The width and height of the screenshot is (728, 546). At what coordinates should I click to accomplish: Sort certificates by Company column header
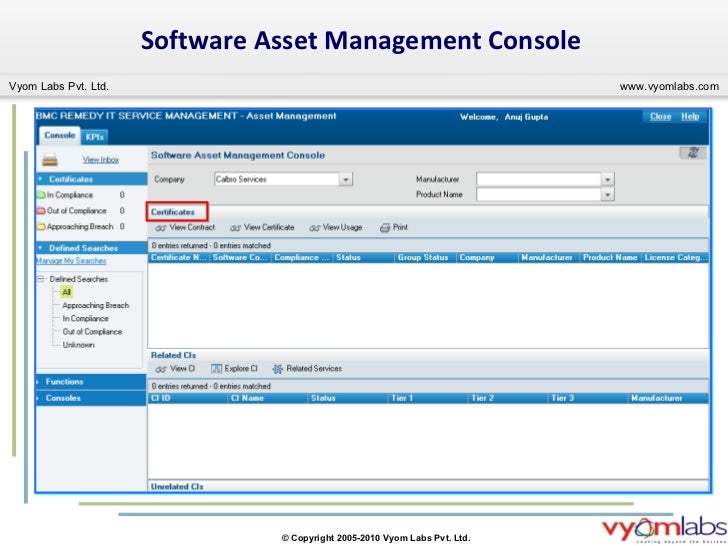pos(487,258)
